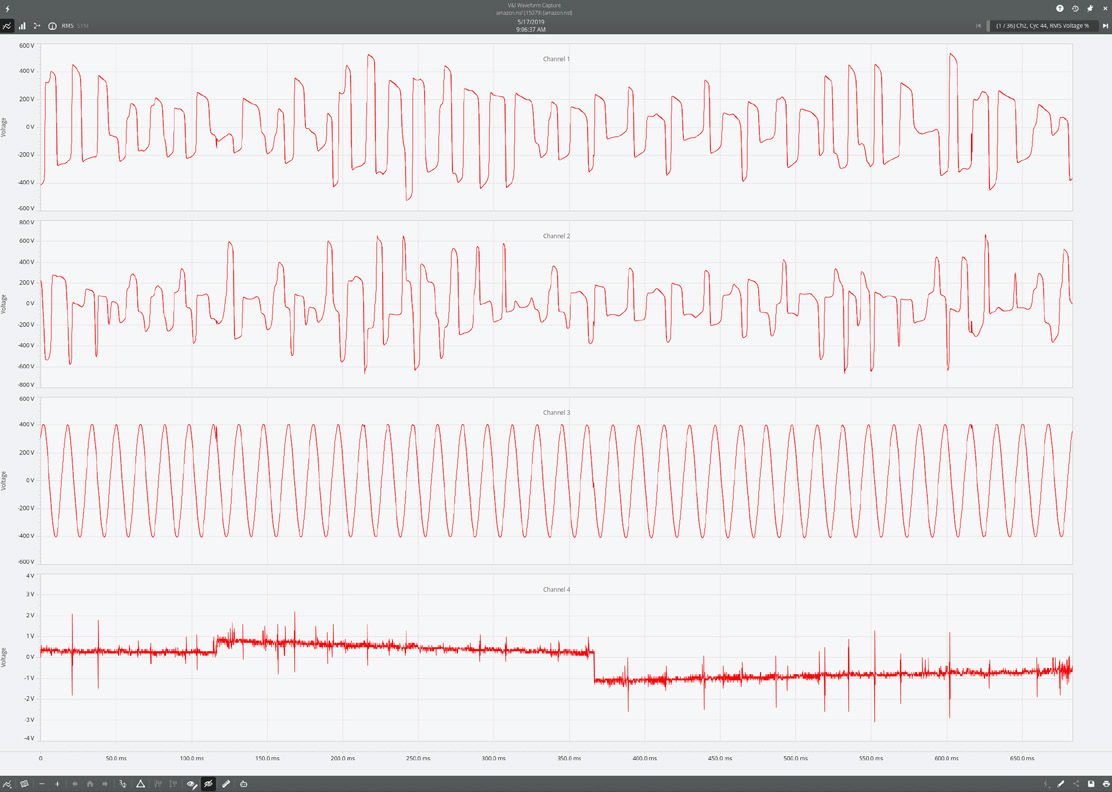Select the ruler measurement tool
The width and height of the screenshot is (1112, 792).
point(226,784)
